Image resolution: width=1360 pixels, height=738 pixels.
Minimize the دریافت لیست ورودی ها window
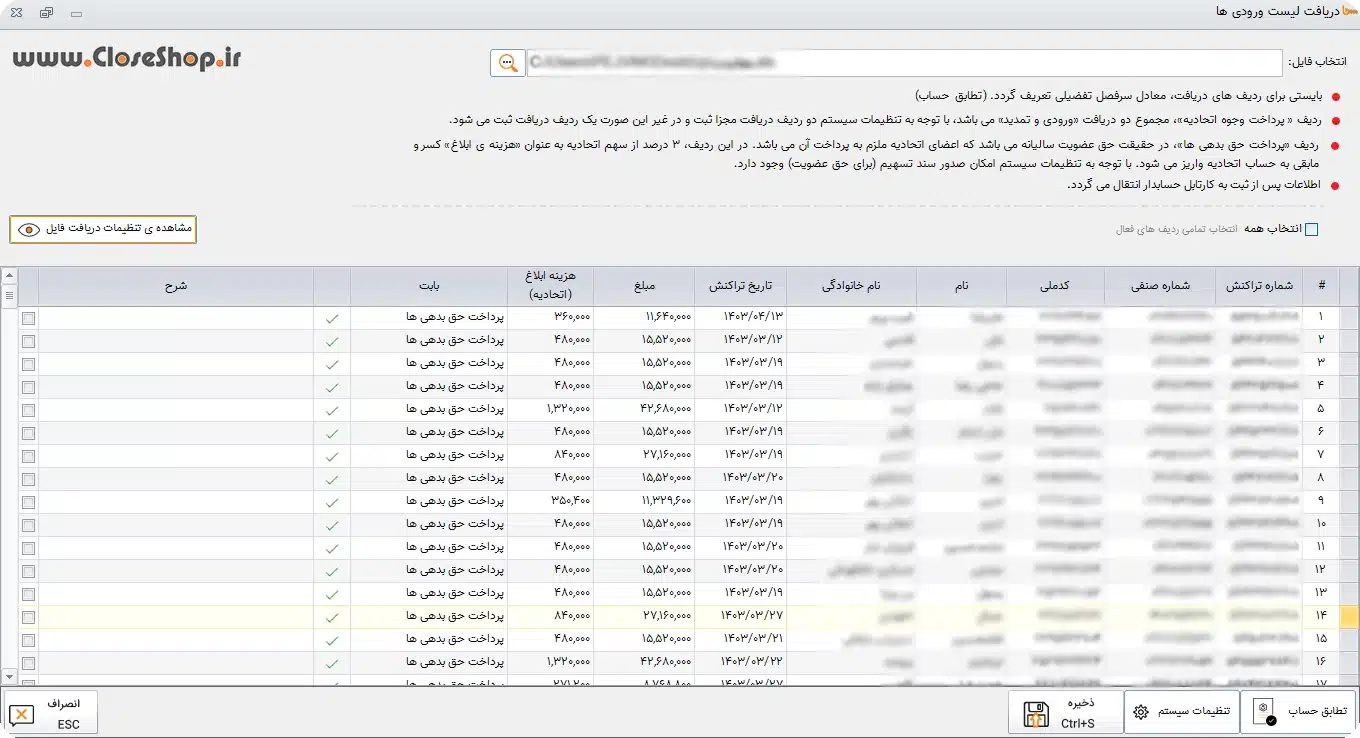pos(77,14)
